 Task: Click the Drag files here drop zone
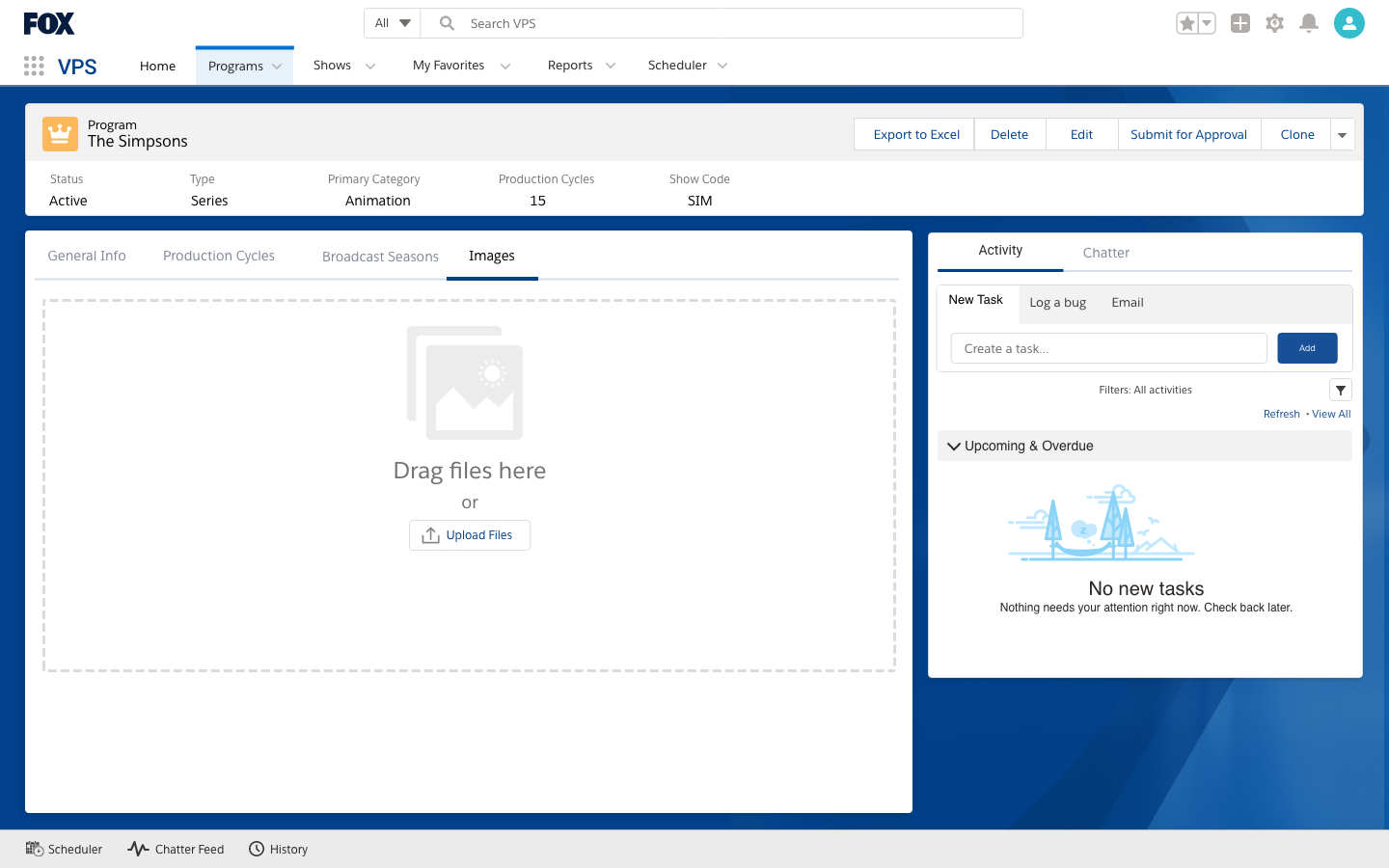(469, 486)
